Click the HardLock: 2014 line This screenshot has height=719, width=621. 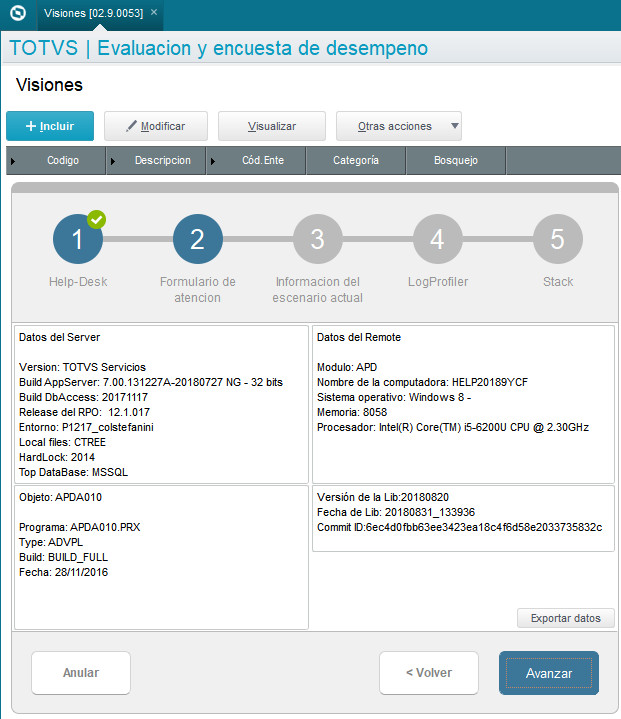57,457
